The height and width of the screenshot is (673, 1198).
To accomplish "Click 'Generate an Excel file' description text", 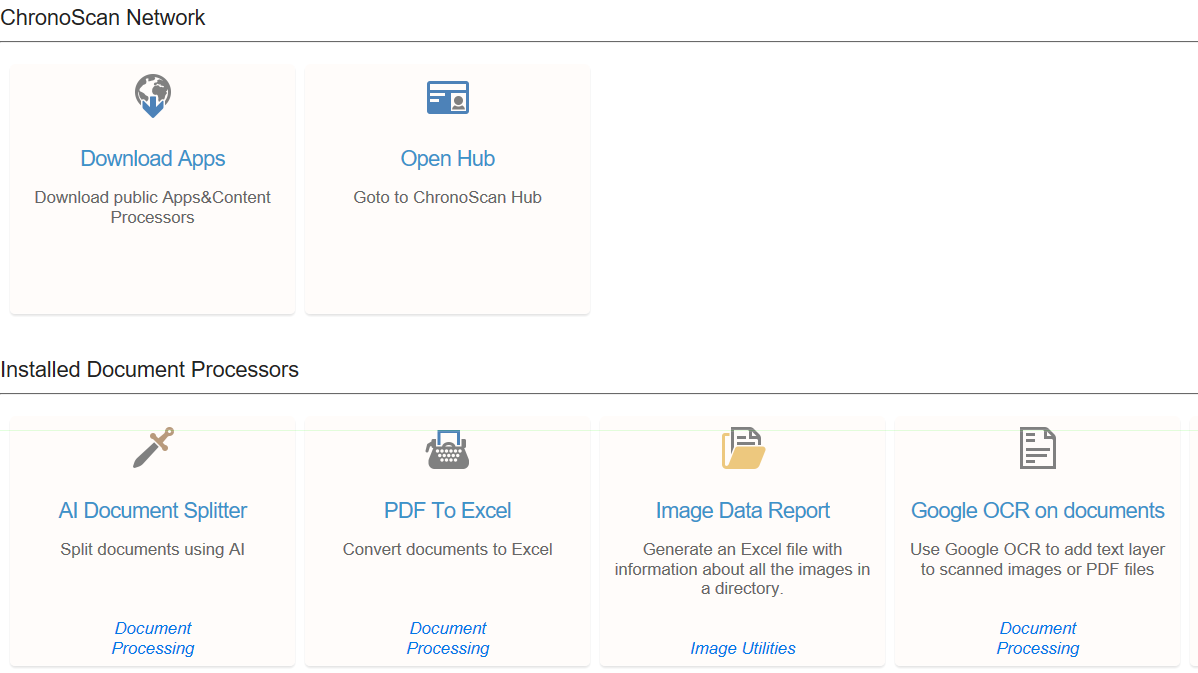I will (743, 569).
